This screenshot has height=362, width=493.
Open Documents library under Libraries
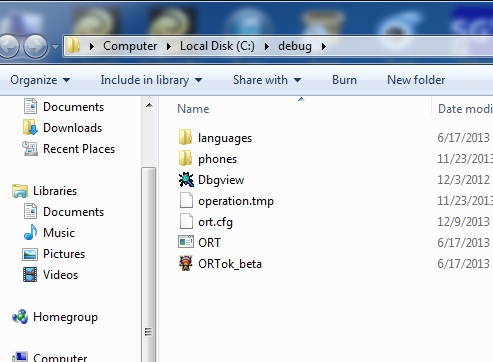pyautogui.click(x=74, y=212)
